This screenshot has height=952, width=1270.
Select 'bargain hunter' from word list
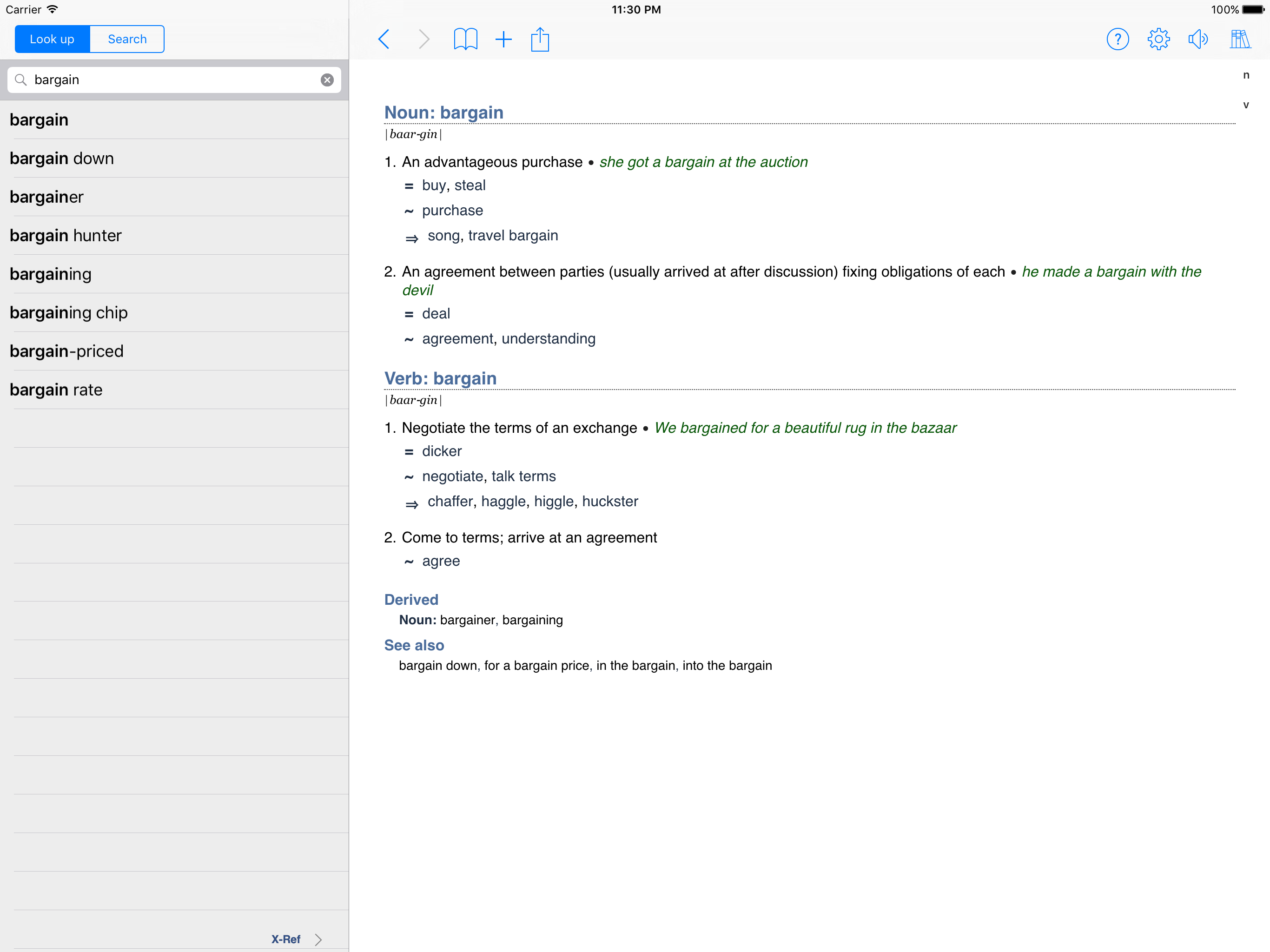(66, 235)
